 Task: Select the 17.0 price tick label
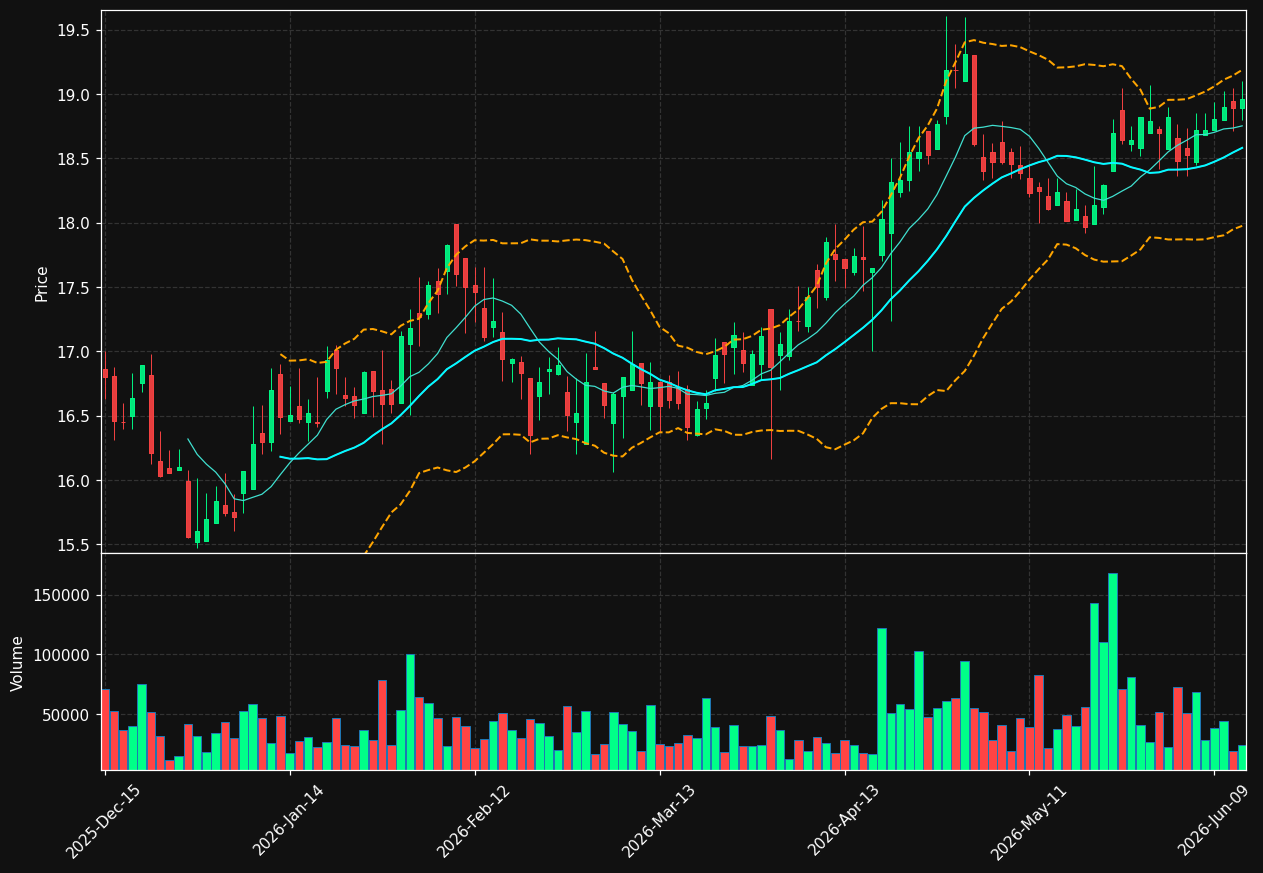(75, 352)
